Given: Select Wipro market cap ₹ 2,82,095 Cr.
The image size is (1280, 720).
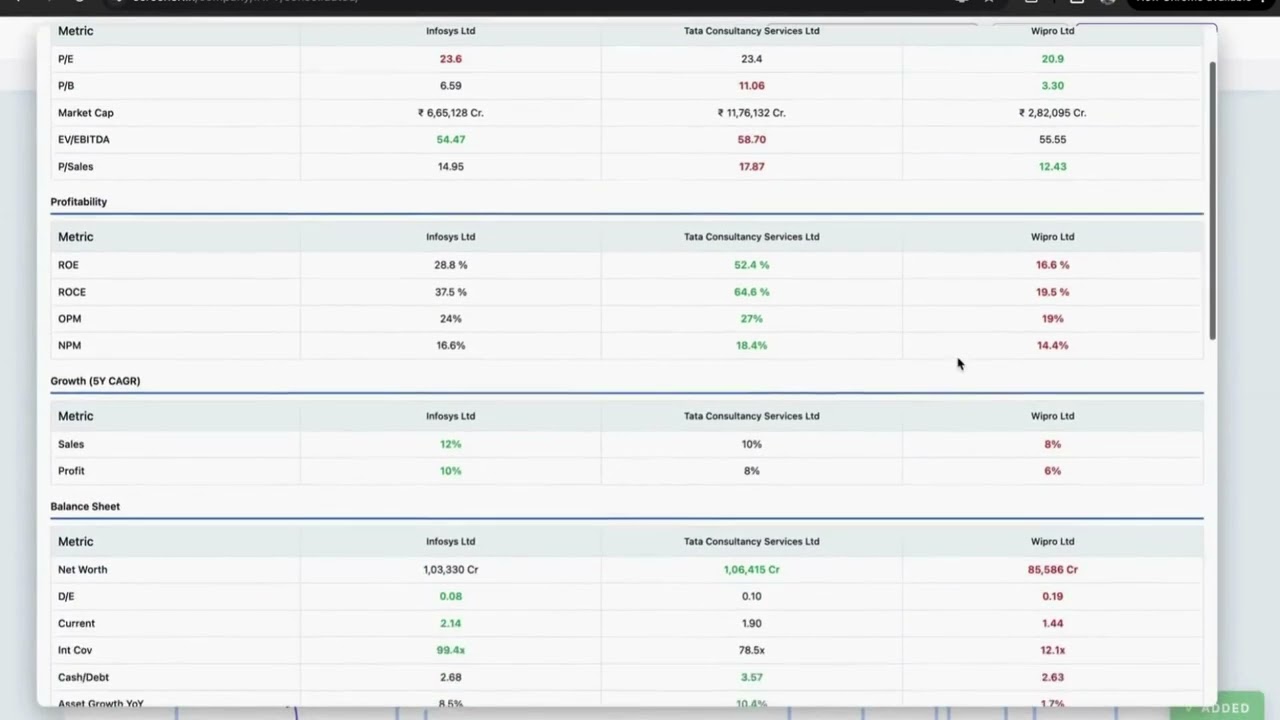Looking at the screenshot, I should pyautogui.click(x=1053, y=113).
